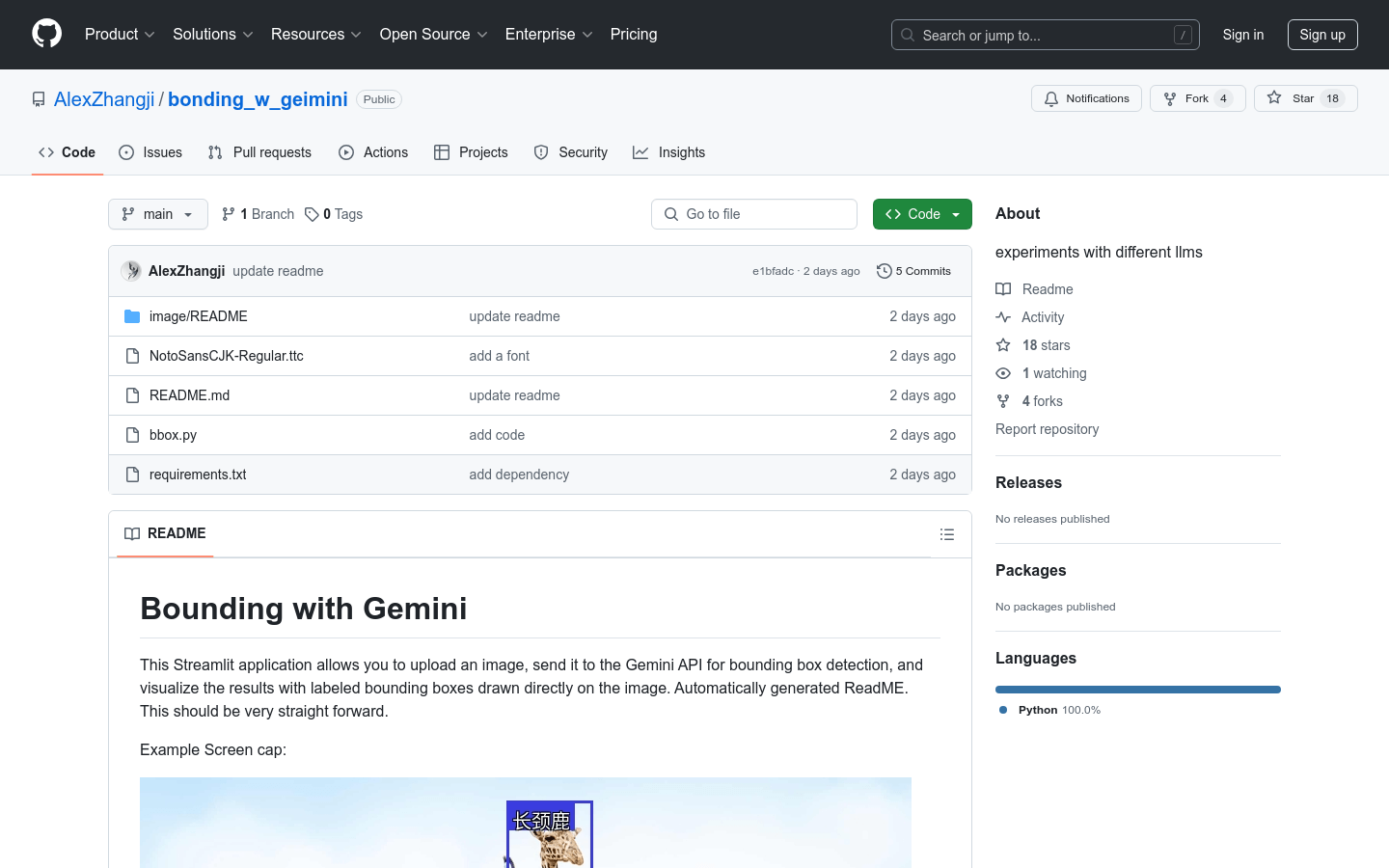Screen dimensions: 1389x868
Task: Click the NotoSansCJK-Regular.ttc file icon
Action: point(132,356)
